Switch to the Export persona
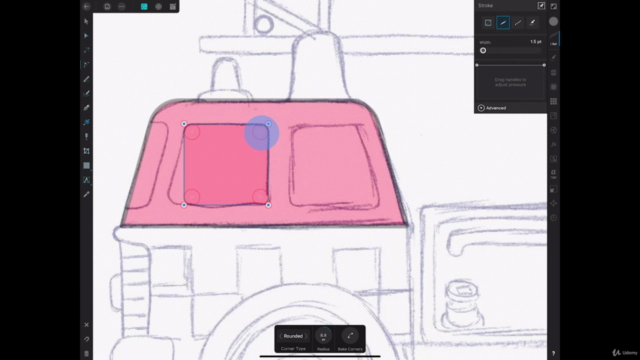 [173, 7]
